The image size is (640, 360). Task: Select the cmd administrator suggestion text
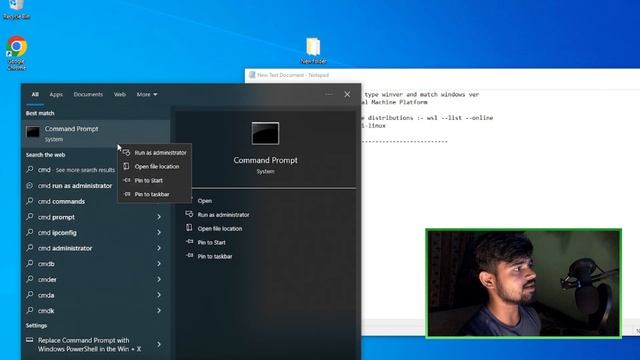tap(65, 248)
